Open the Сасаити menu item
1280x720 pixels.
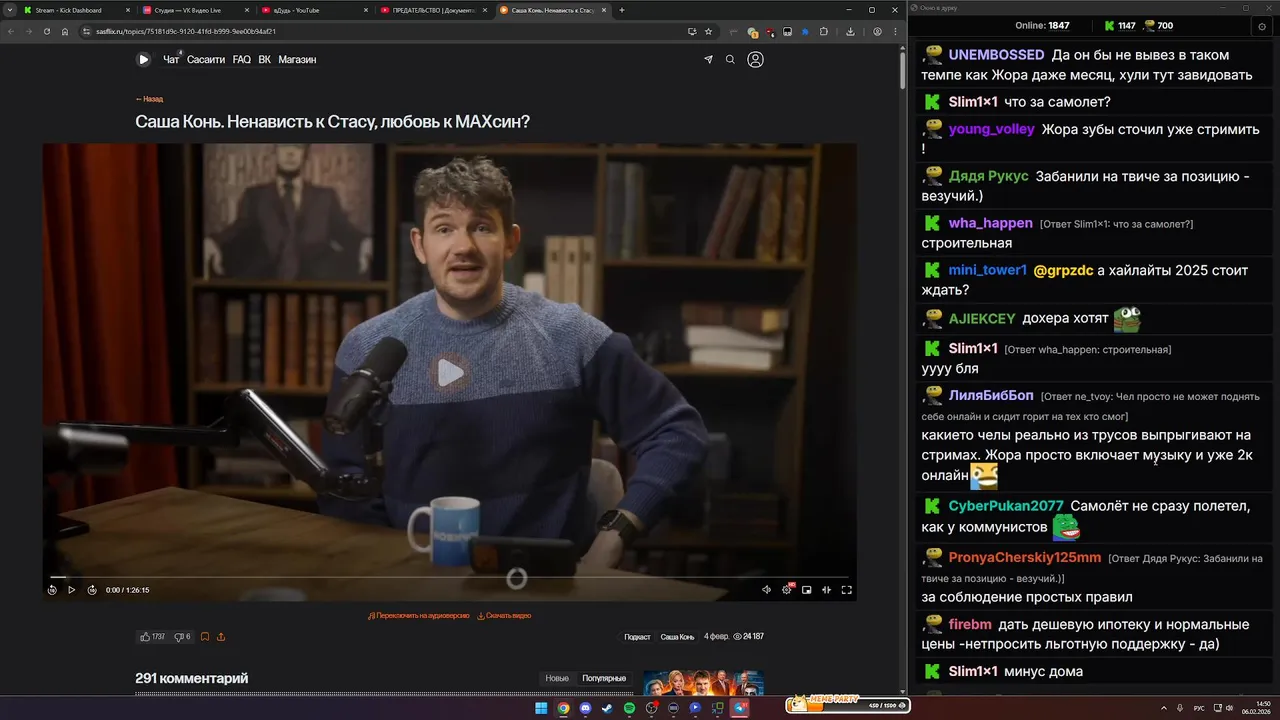click(x=206, y=60)
